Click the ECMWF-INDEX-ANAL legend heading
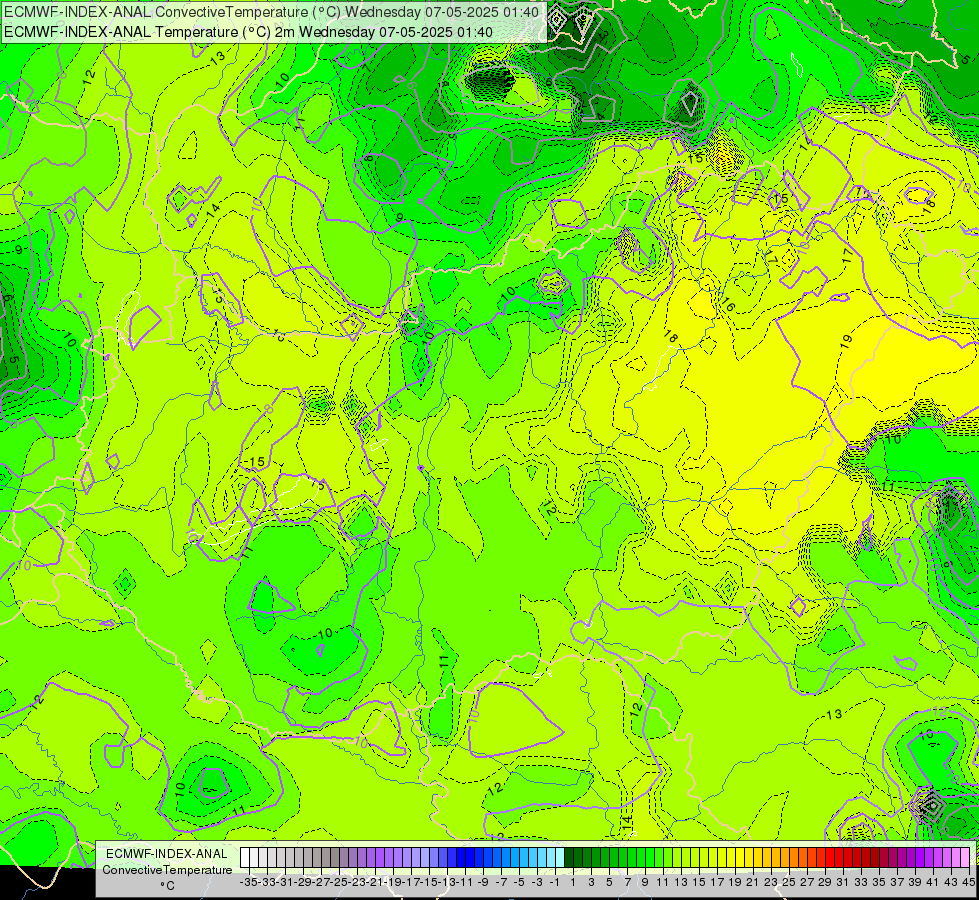This screenshot has height=900, width=979. 167,854
